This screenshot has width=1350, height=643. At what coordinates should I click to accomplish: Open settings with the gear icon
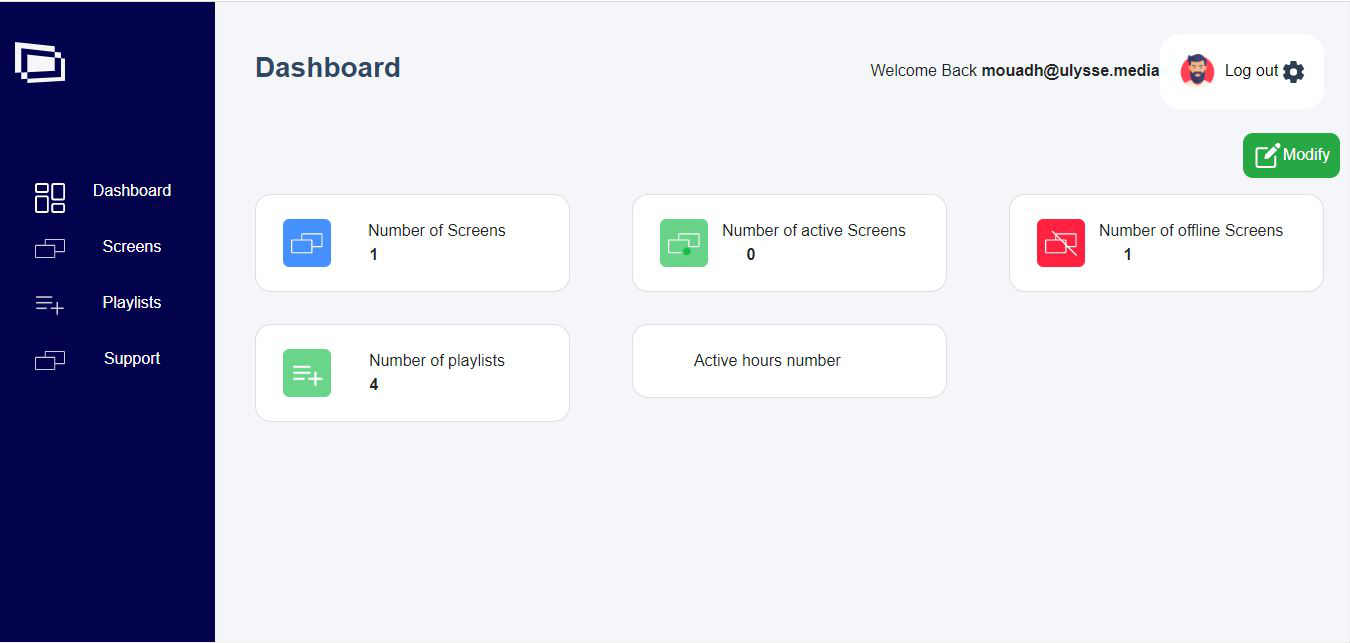tap(1293, 71)
